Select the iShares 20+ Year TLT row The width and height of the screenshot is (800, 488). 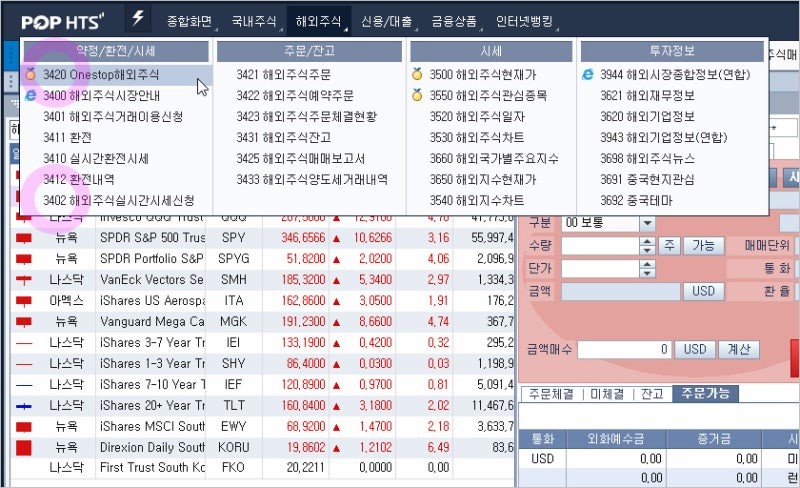tap(262, 405)
